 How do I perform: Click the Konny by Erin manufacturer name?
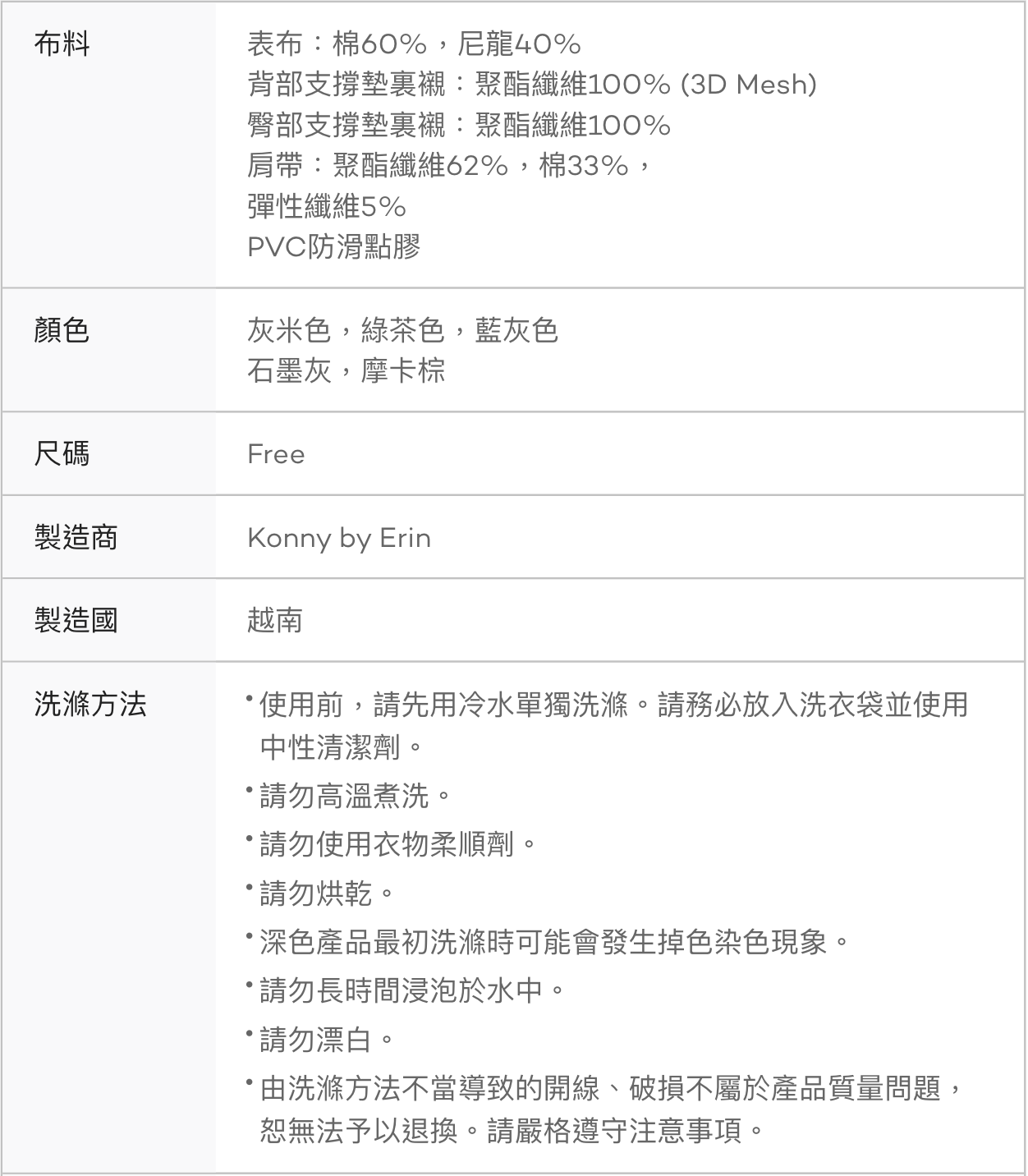tap(338, 538)
